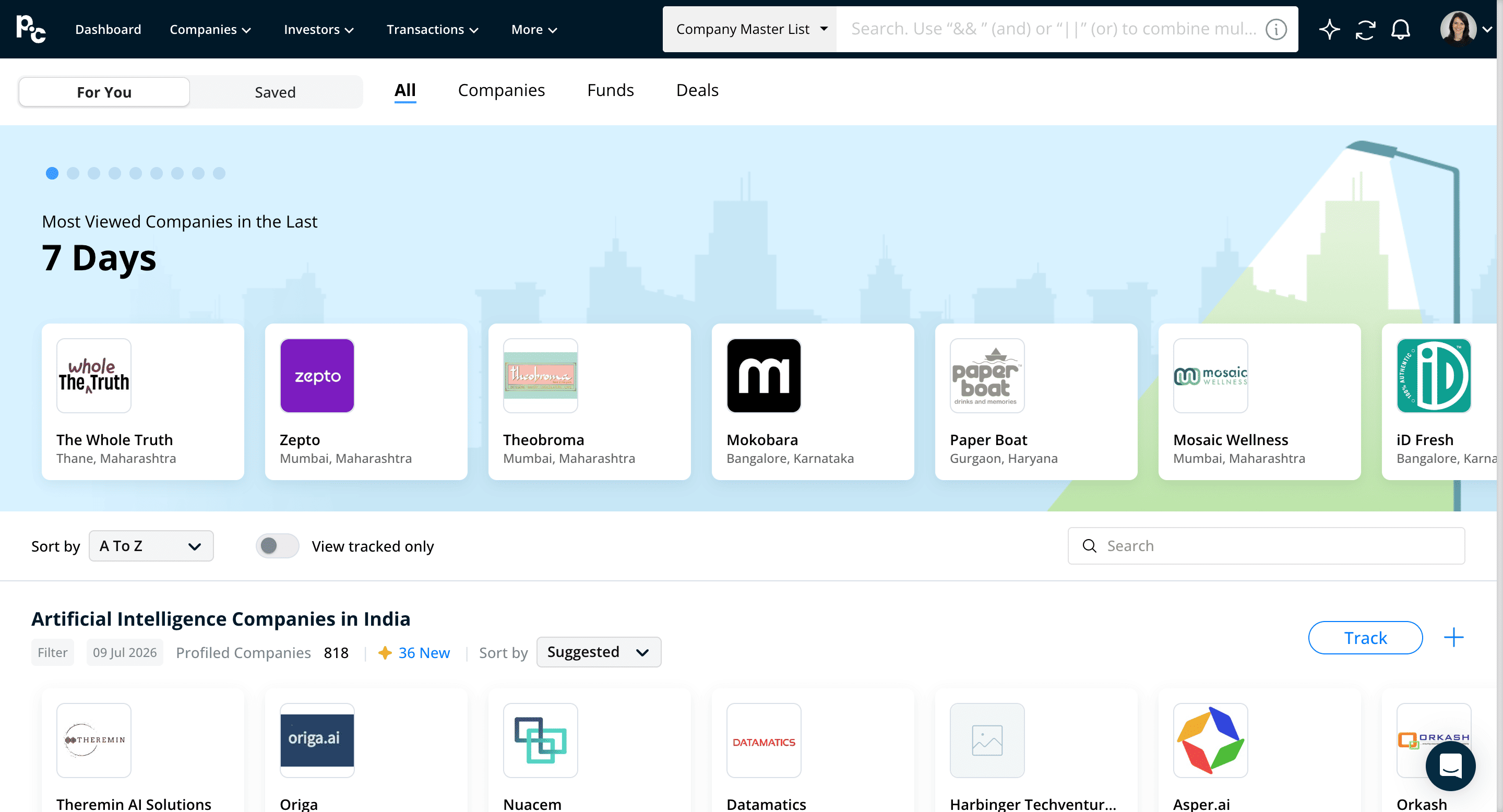Image resolution: width=1503 pixels, height=812 pixels.
Task: Switch to the Saved view
Action: coord(276,92)
